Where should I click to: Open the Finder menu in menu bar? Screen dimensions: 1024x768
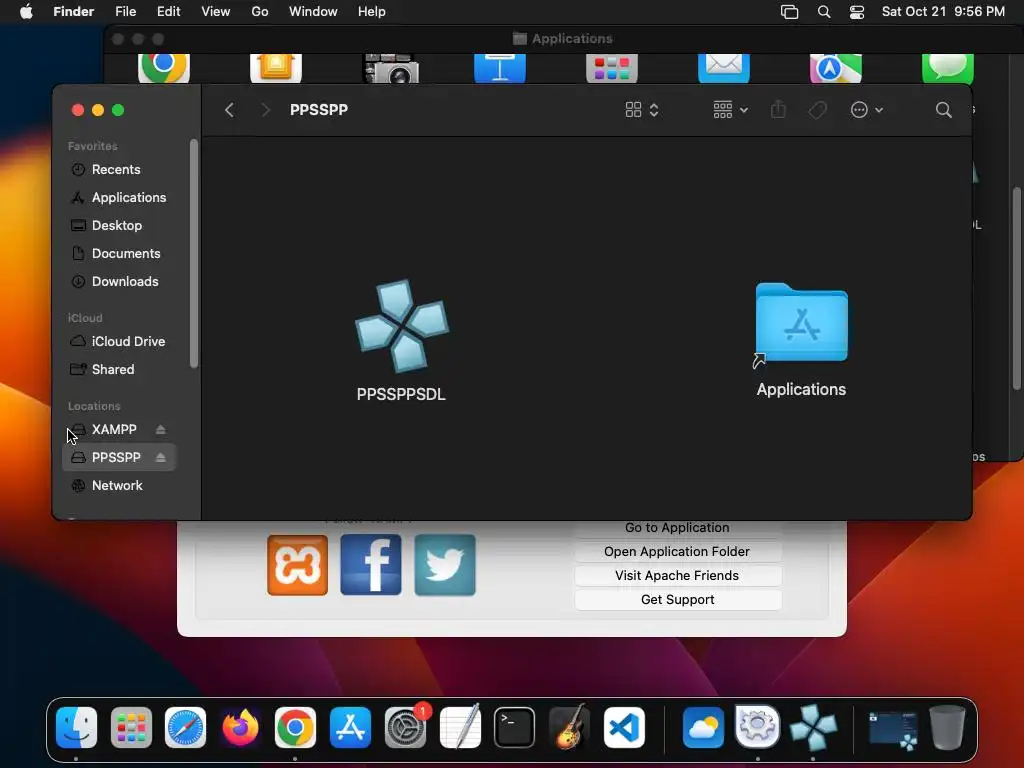coord(73,12)
